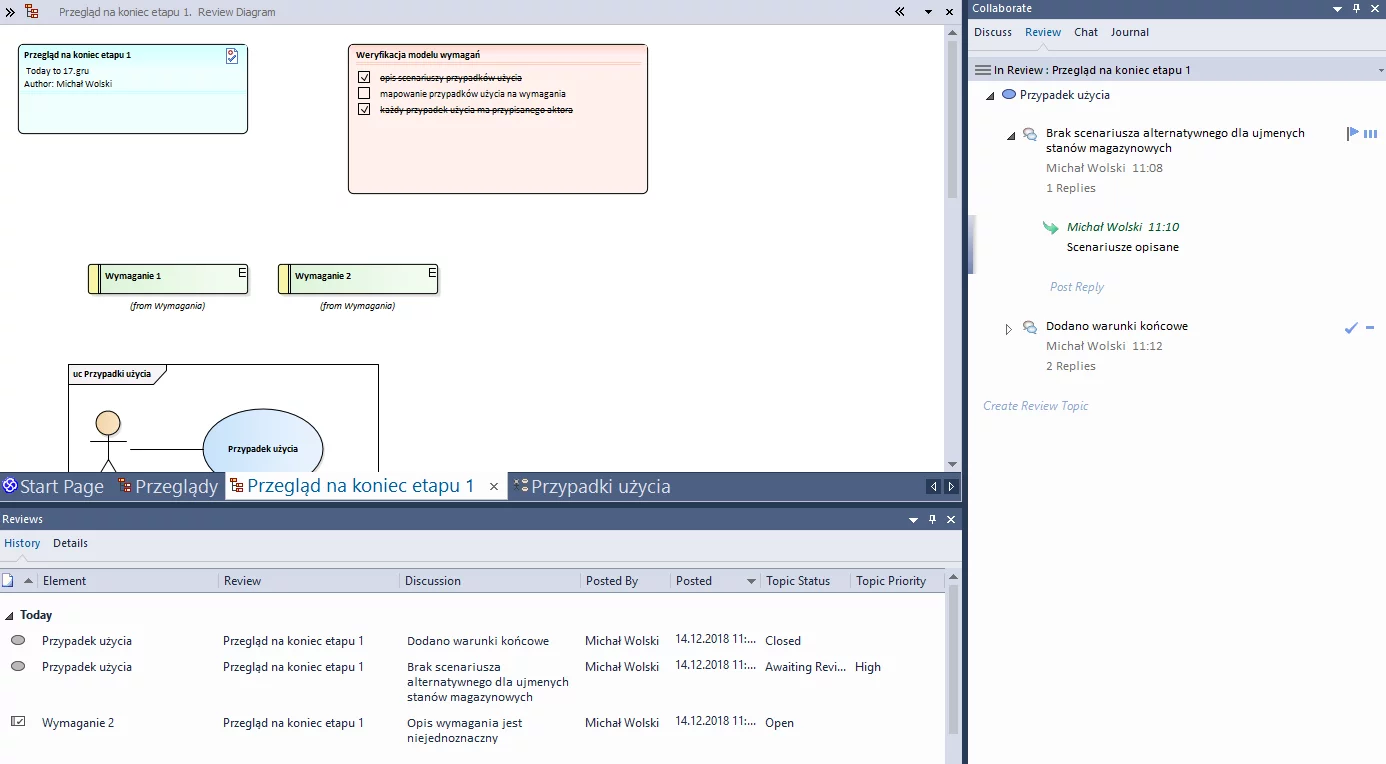Check mapowanie przypadków użycia na wymagania
This screenshot has width=1386, height=764.
click(x=366, y=93)
